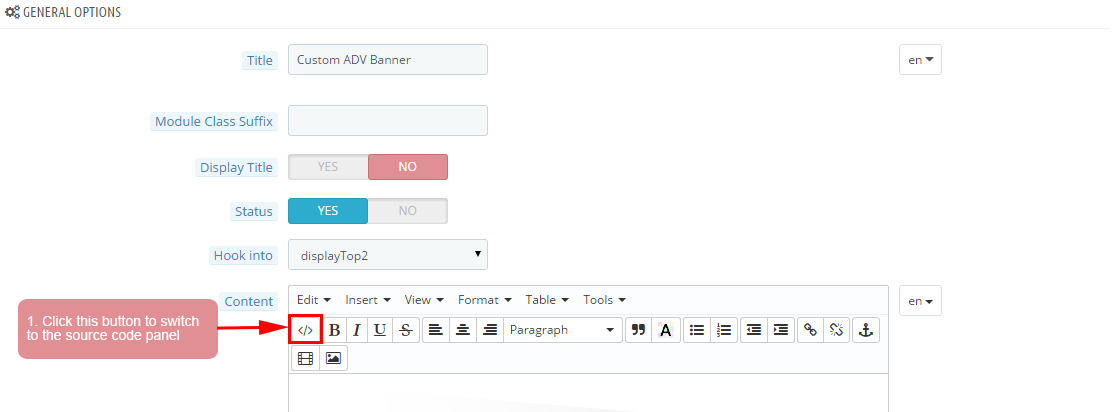Insert a hyperlink with the link icon
The height and width of the screenshot is (412, 1112).
[810, 330]
